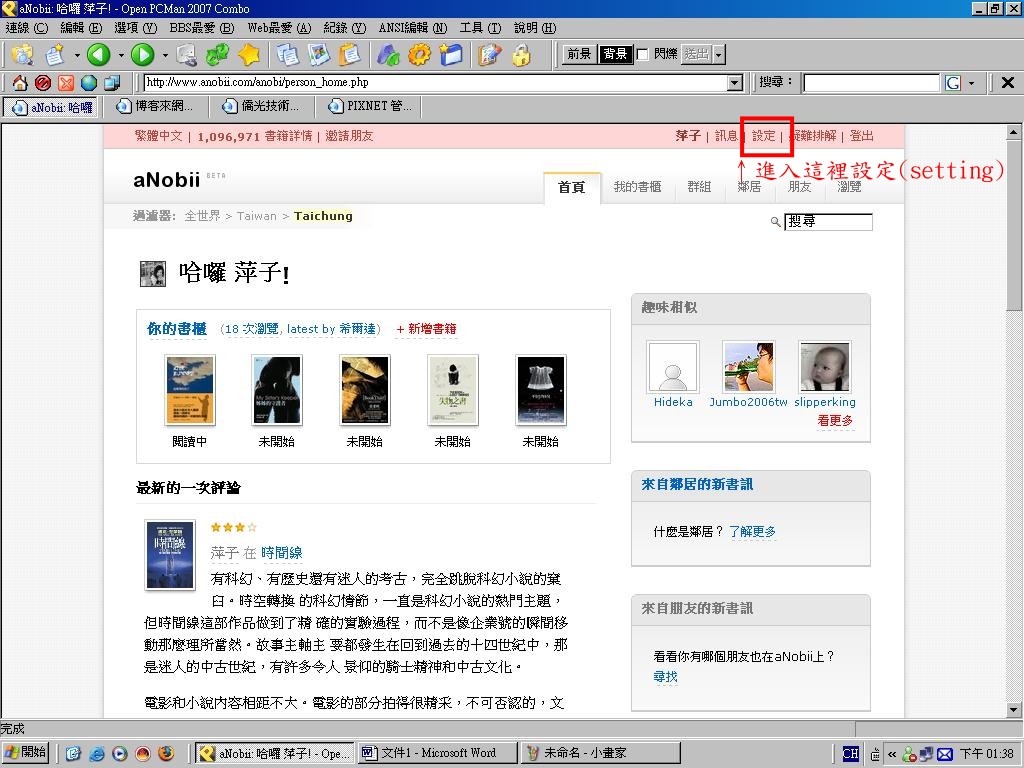Screen dimensions: 1024x768
Task: Click the yellow padlock icon
Action: click(521, 54)
